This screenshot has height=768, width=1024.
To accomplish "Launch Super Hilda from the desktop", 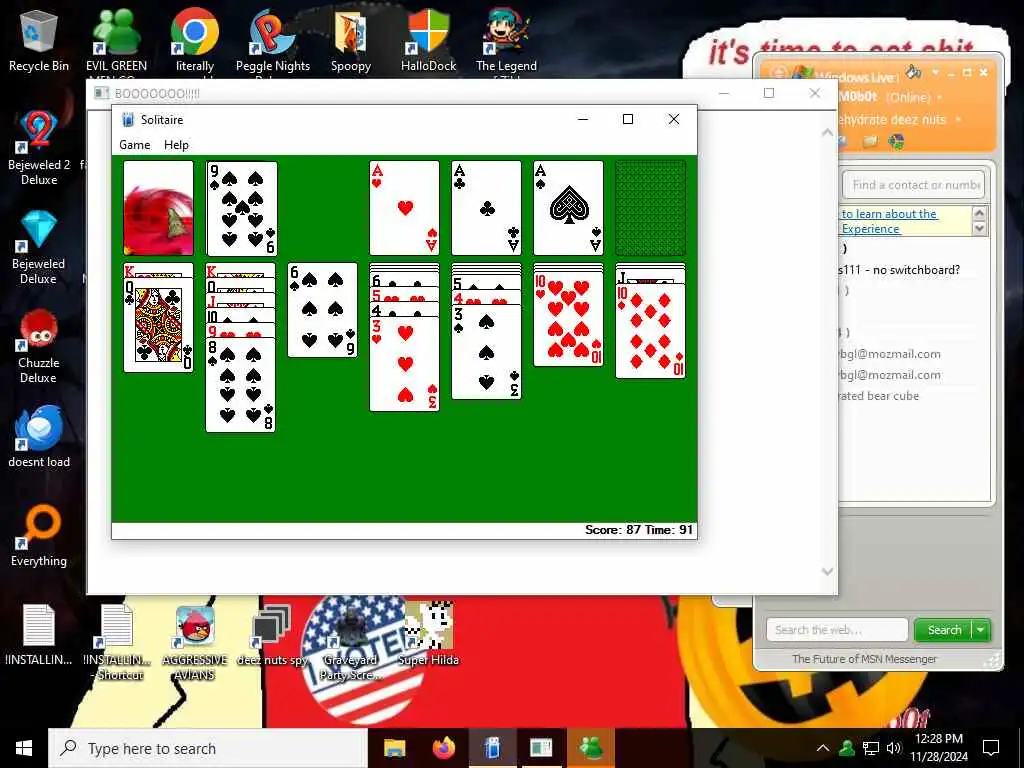I will 428,635.
